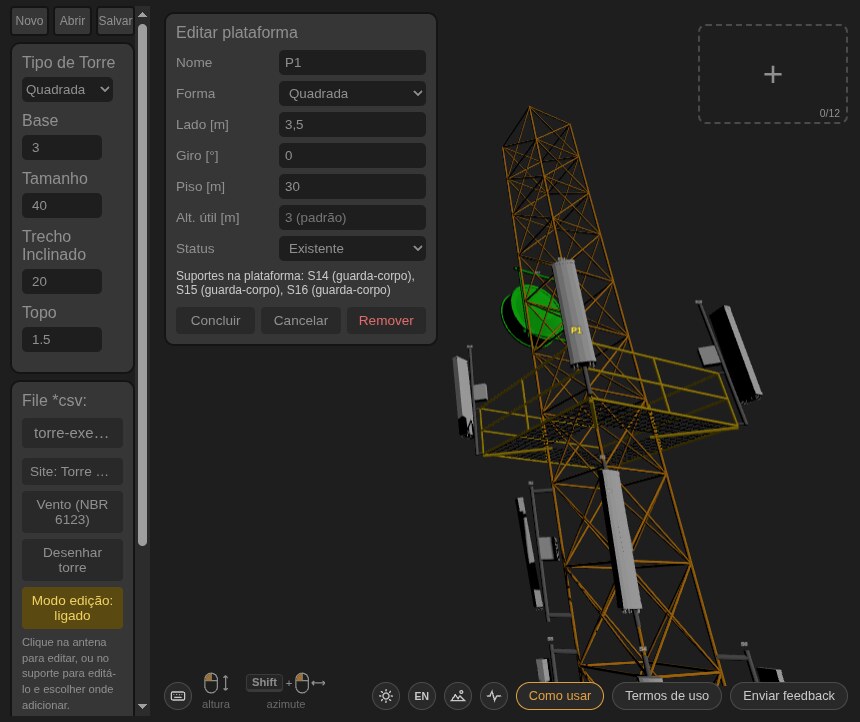This screenshot has width=860, height=722.
Task: Edit the Lado [m] field
Action: [352, 125]
